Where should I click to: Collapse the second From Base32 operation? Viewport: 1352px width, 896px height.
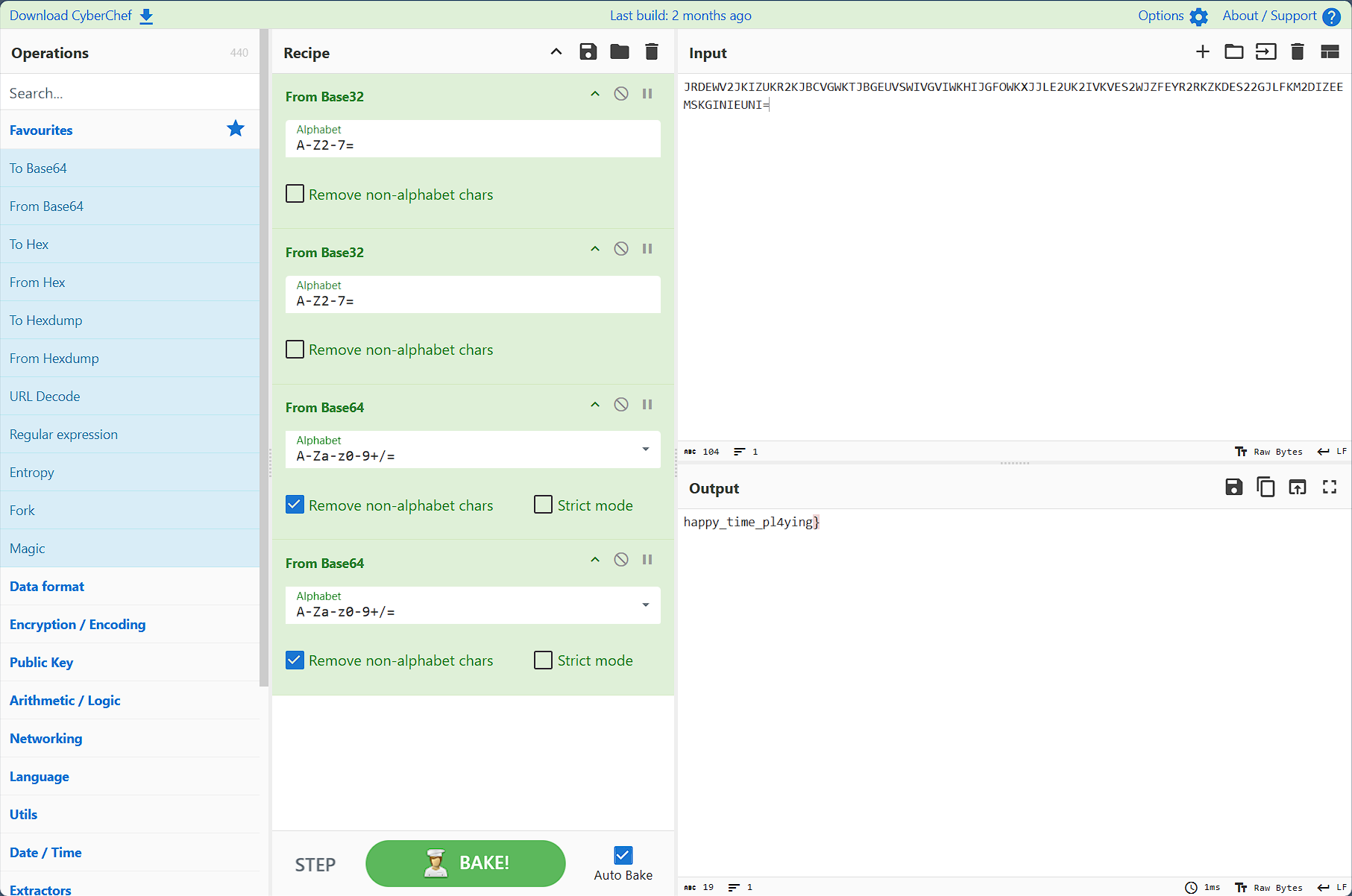tap(595, 249)
